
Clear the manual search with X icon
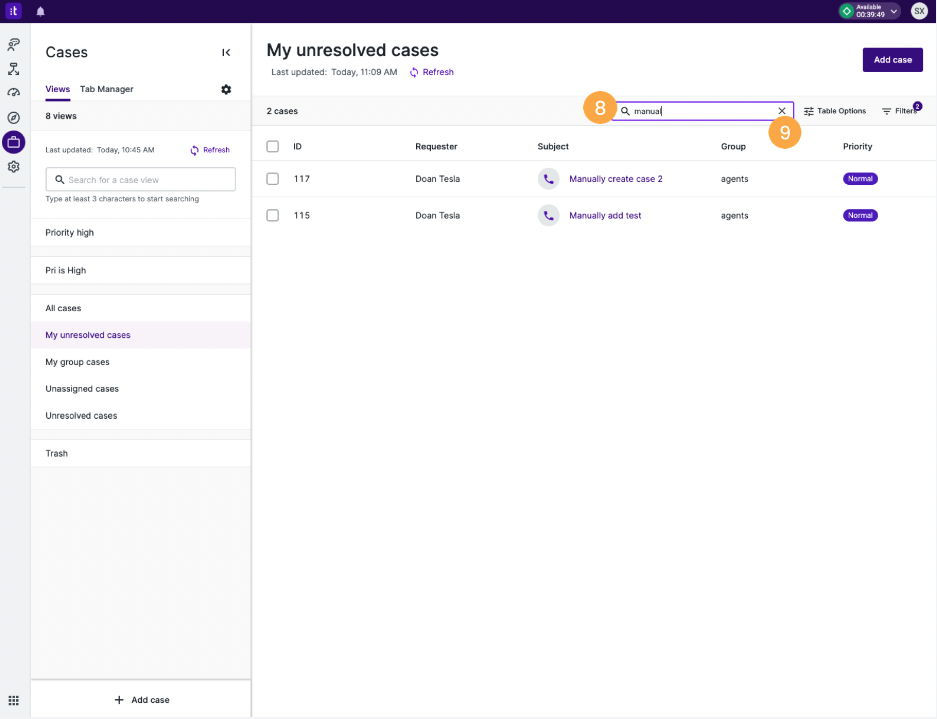(782, 111)
